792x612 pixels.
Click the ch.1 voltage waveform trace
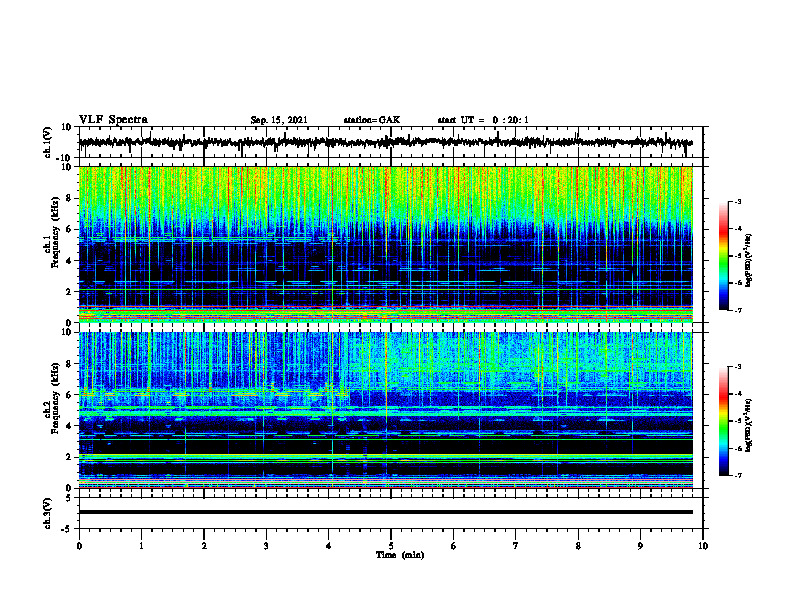(385, 142)
